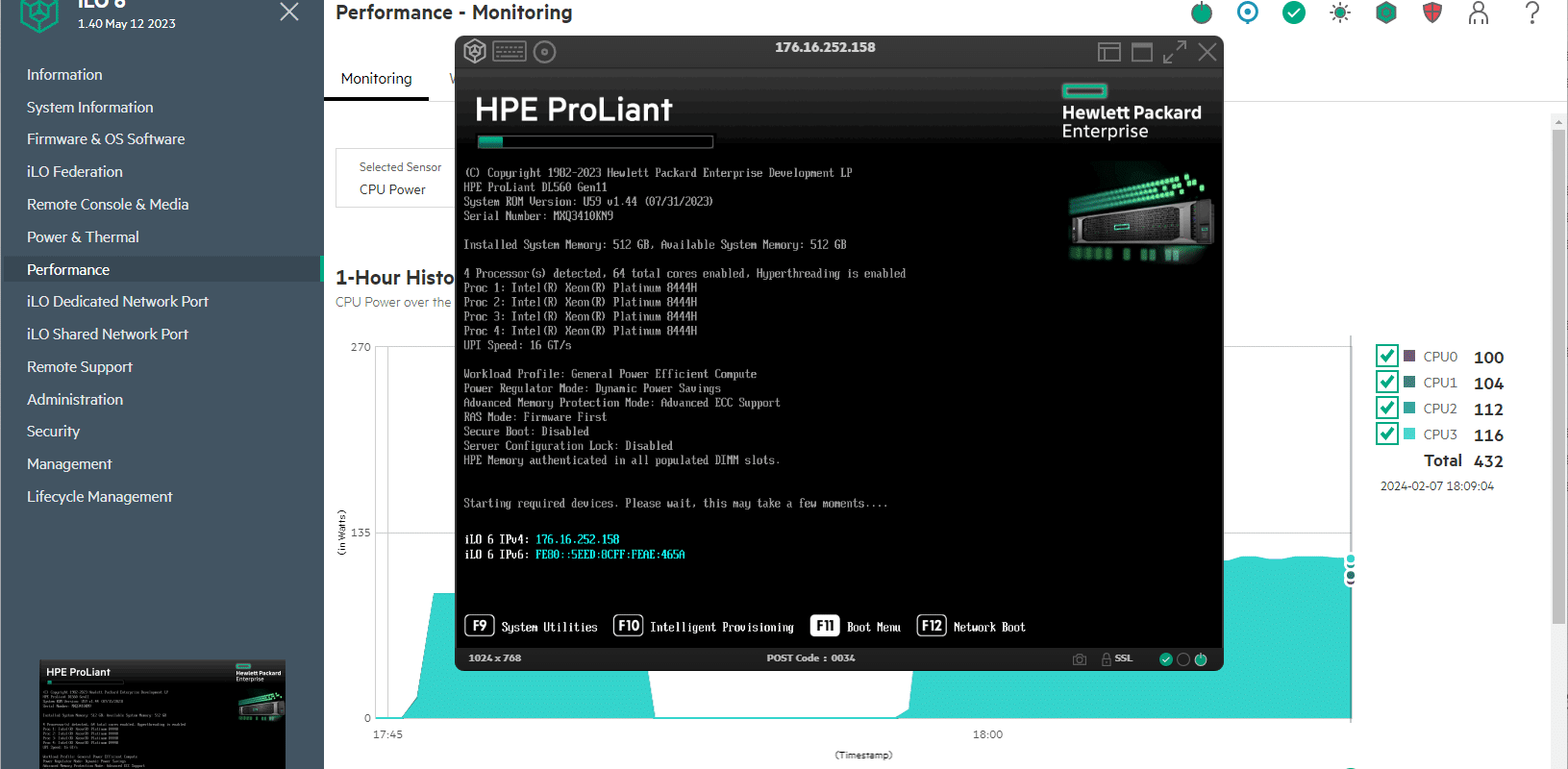The width and height of the screenshot is (1568, 769).
Task: Dock the console using the layout icon
Action: pos(1109,52)
